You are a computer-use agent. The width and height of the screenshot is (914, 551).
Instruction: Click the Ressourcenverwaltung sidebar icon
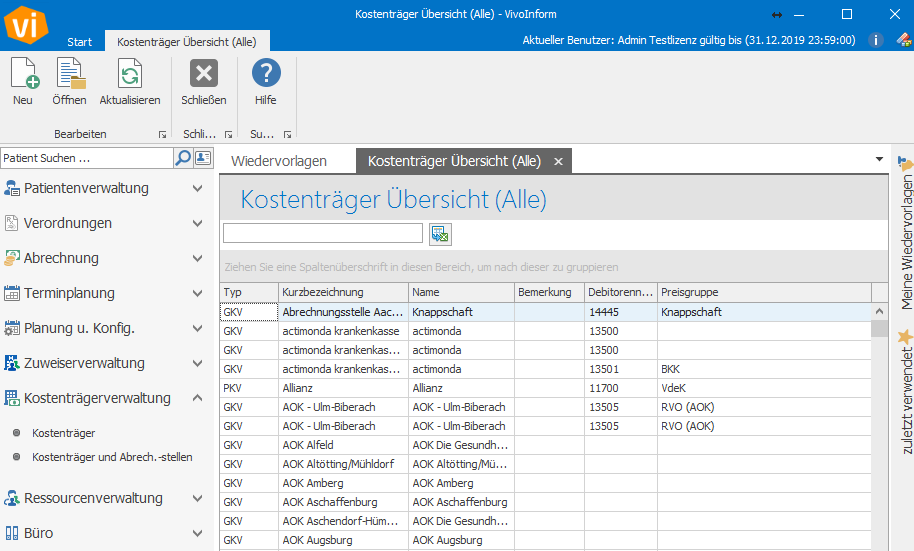(x=12, y=498)
